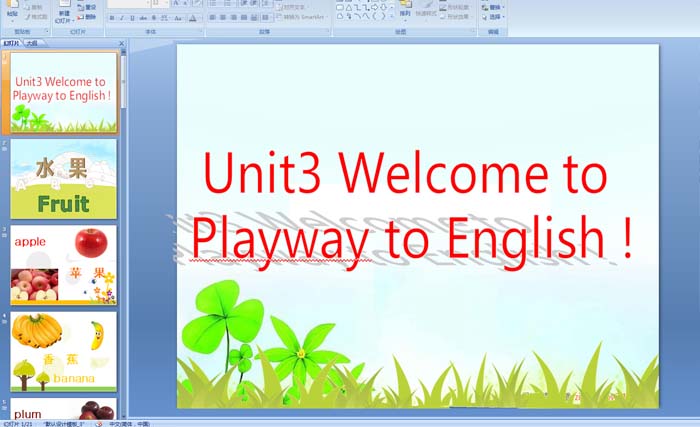This screenshot has width=700, height=427.
Task: Select the Fruit slide thumbnail
Action: coord(63,179)
